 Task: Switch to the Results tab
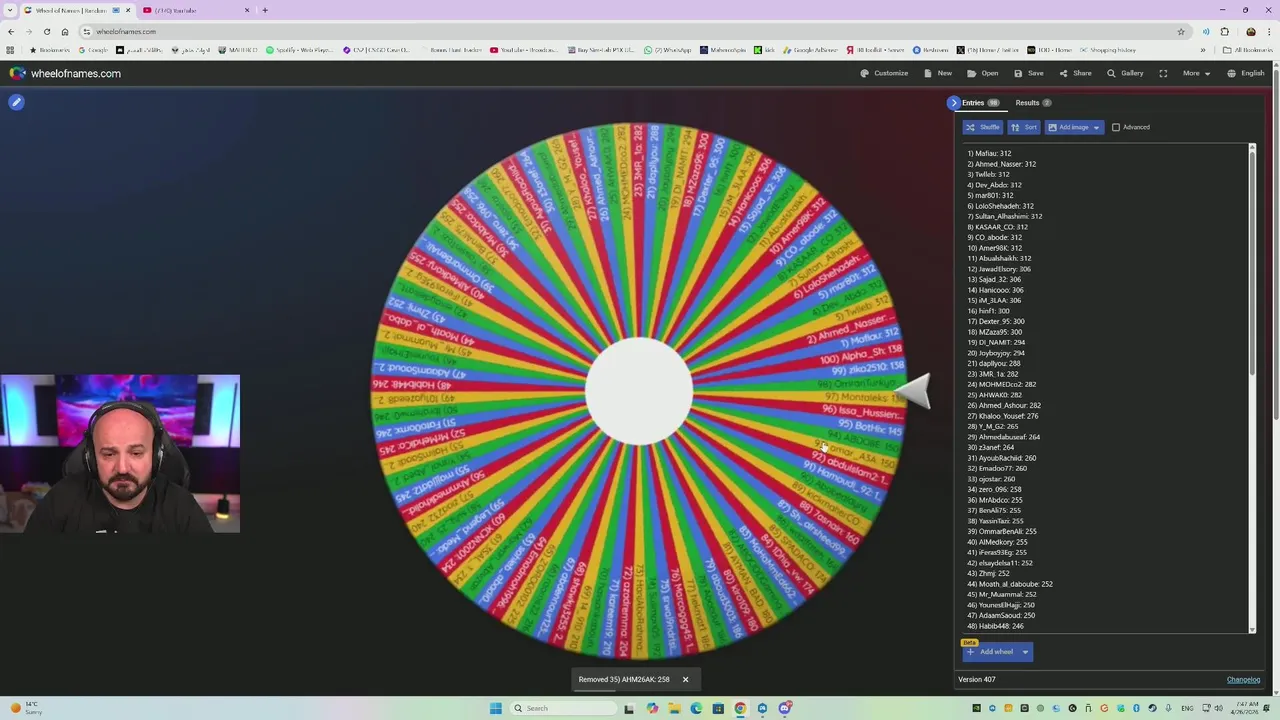[x=1033, y=103]
